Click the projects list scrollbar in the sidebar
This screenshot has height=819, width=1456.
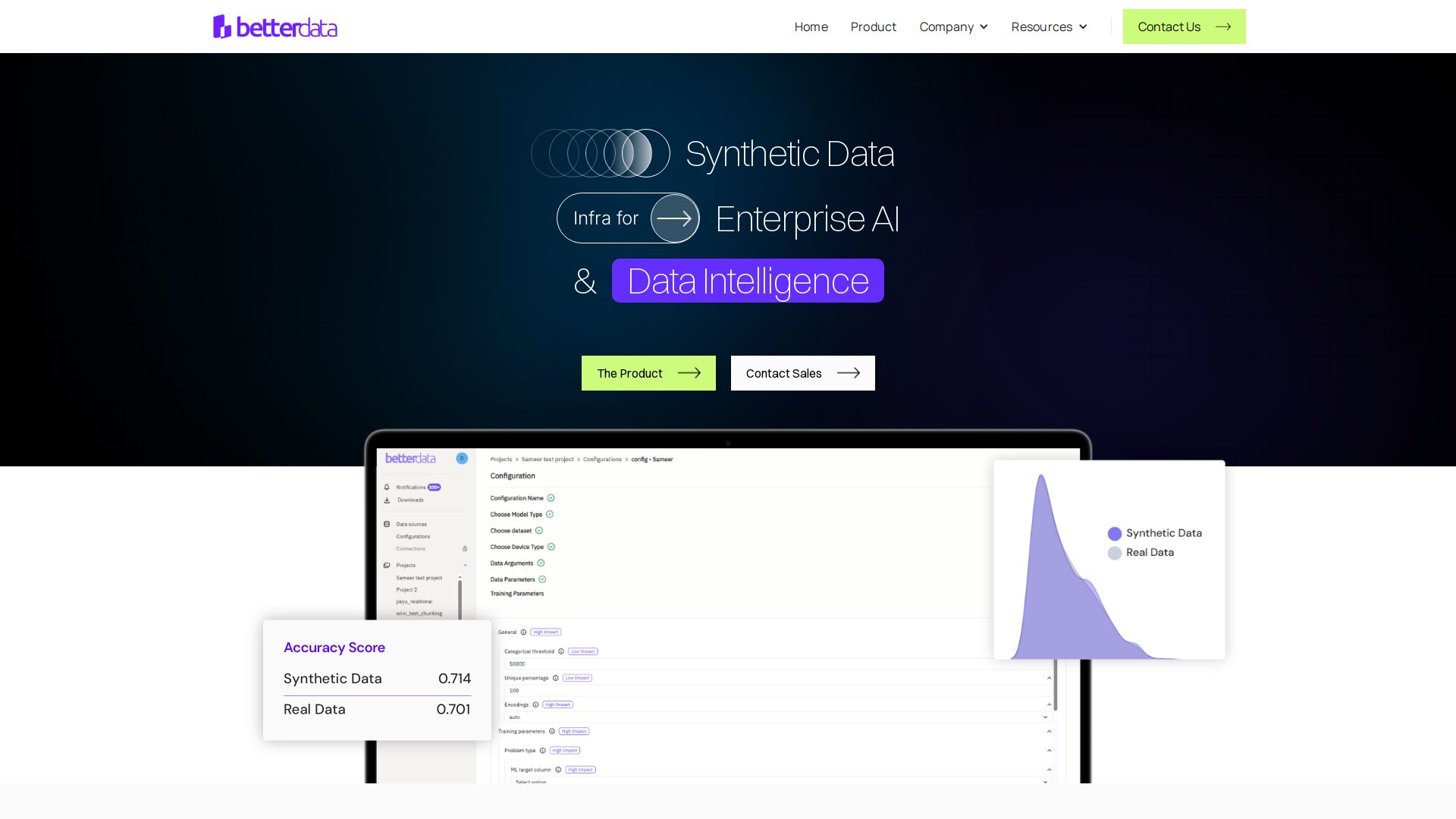(460, 599)
